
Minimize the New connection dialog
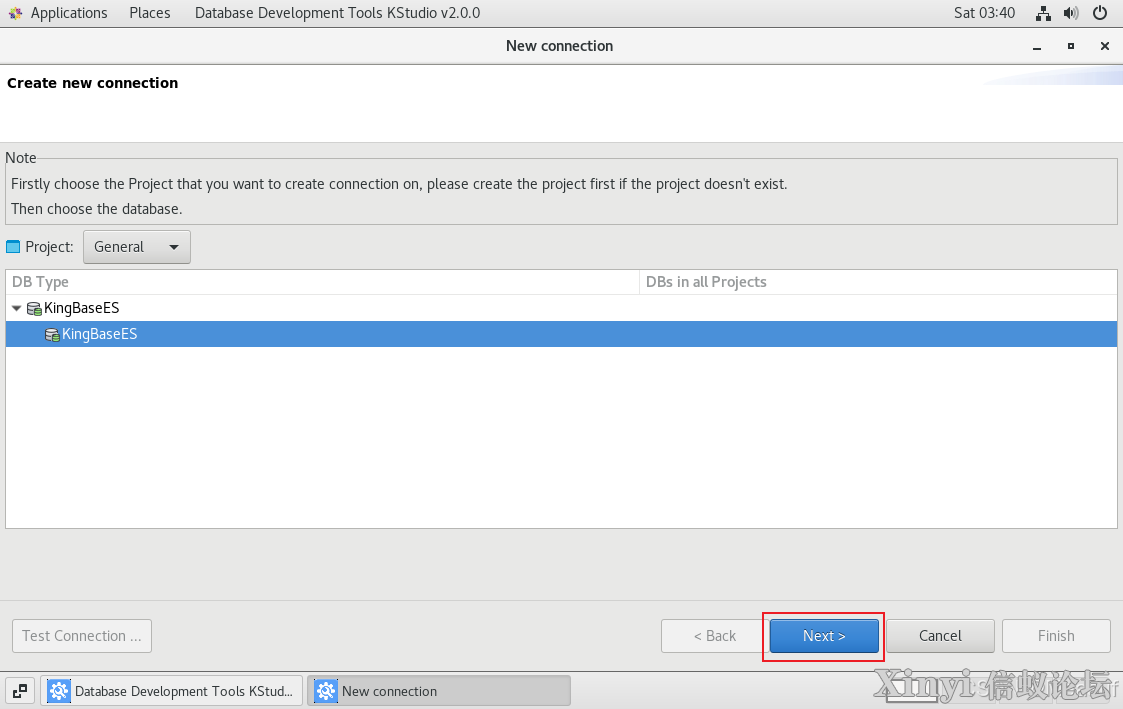[x=1037, y=47]
